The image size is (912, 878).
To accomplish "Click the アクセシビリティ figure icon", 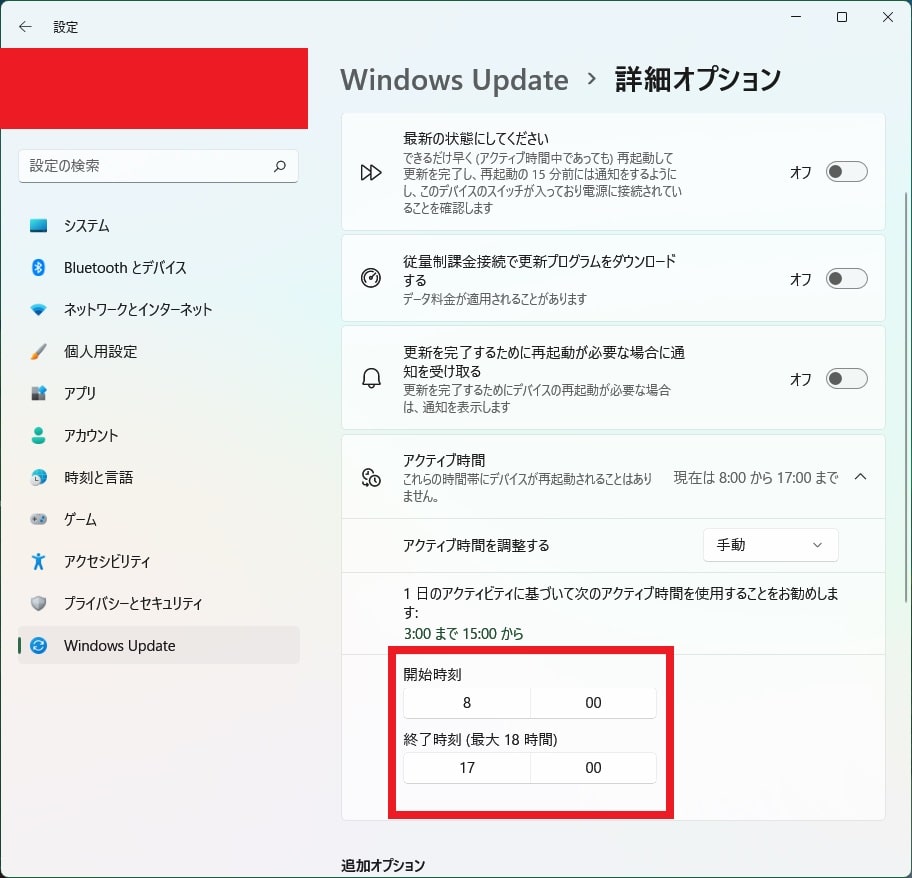I will coord(38,561).
